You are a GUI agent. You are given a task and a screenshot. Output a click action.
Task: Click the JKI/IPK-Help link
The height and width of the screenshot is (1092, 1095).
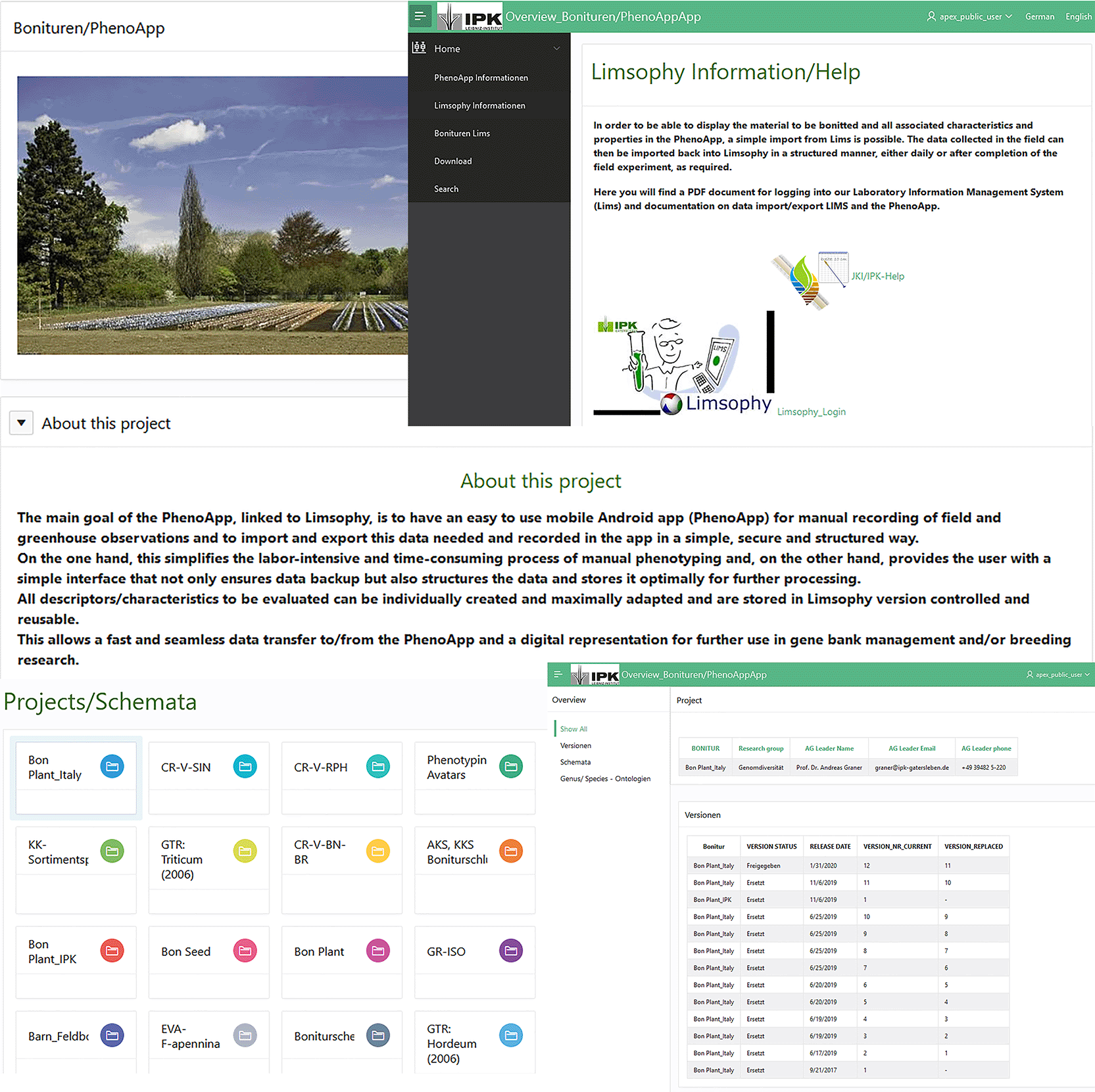[x=877, y=276]
